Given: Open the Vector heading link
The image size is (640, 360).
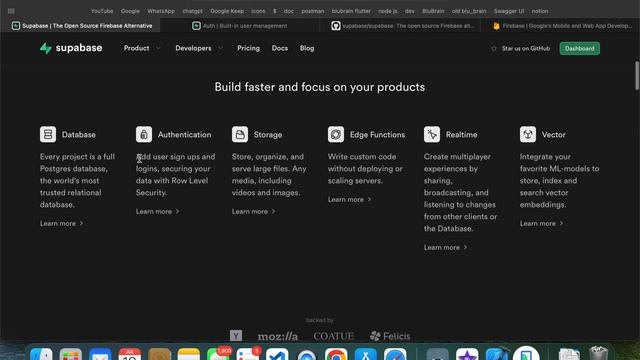Looking at the screenshot, I should (x=553, y=135).
